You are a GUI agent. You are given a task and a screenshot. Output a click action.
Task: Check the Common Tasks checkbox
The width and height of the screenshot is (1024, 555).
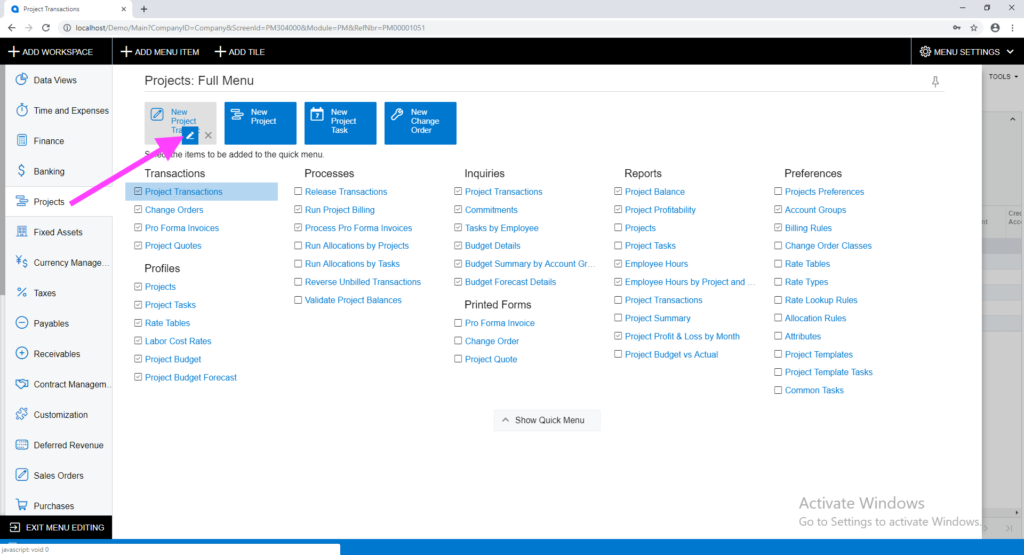tap(778, 390)
